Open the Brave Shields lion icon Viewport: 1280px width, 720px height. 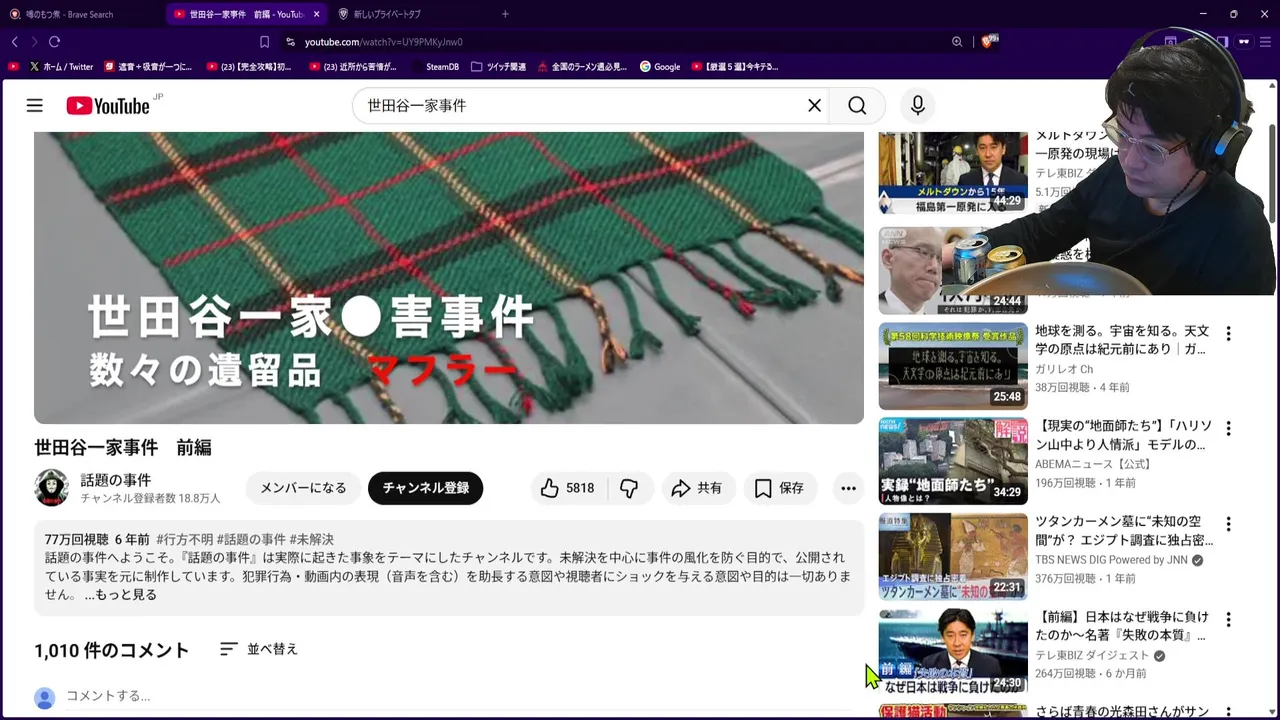pyautogui.click(x=988, y=42)
